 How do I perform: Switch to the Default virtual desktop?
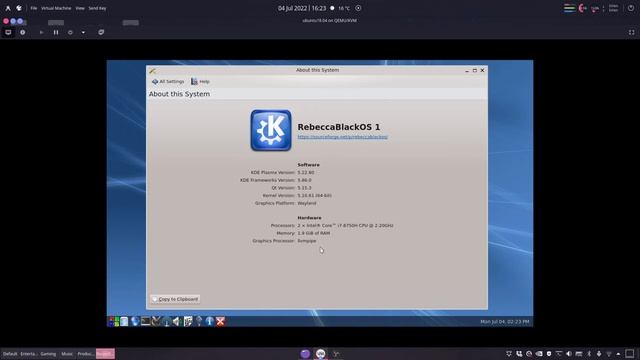coord(10,354)
